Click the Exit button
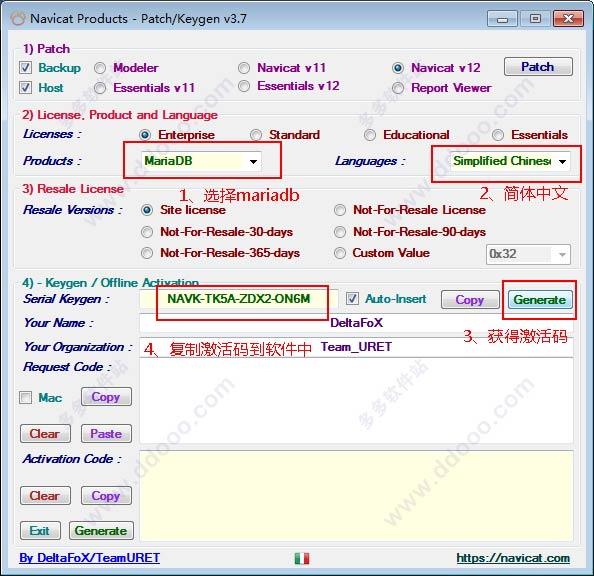The height and width of the screenshot is (576, 594). coord(40,531)
